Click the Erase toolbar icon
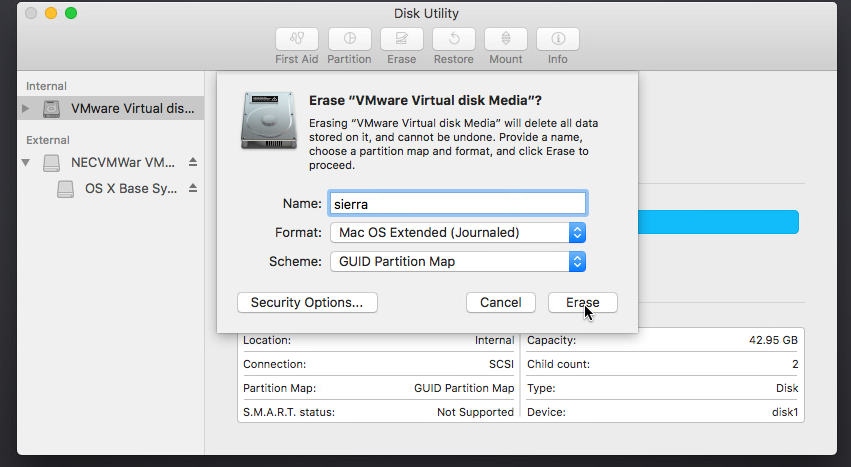Screen dimensions: 851x467 (x=402, y=39)
